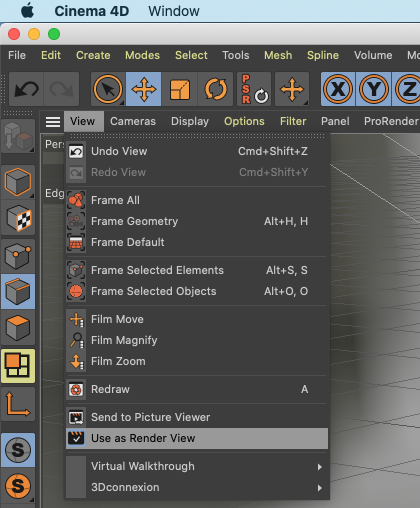The width and height of the screenshot is (420, 508).
Task: Select the Rotate tool
Action: pyautogui.click(x=215, y=89)
